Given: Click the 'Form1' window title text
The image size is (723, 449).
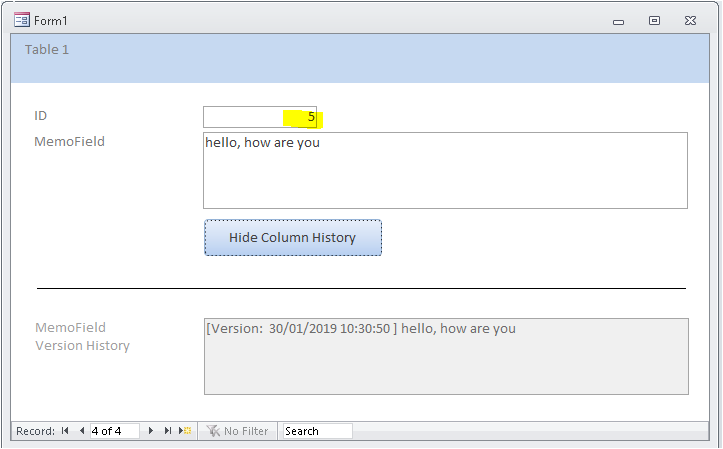Looking at the screenshot, I should coord(51,21).
